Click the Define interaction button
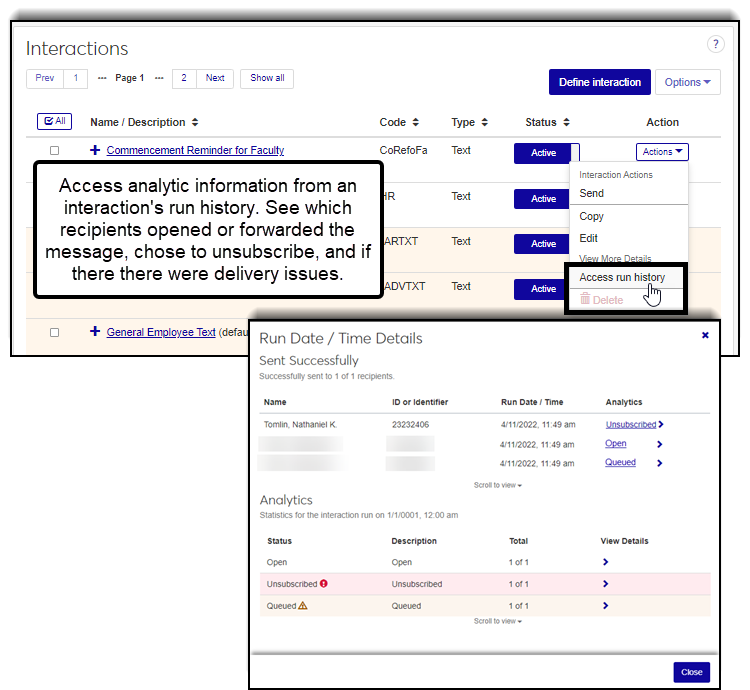750x690 pixels. 600,82
